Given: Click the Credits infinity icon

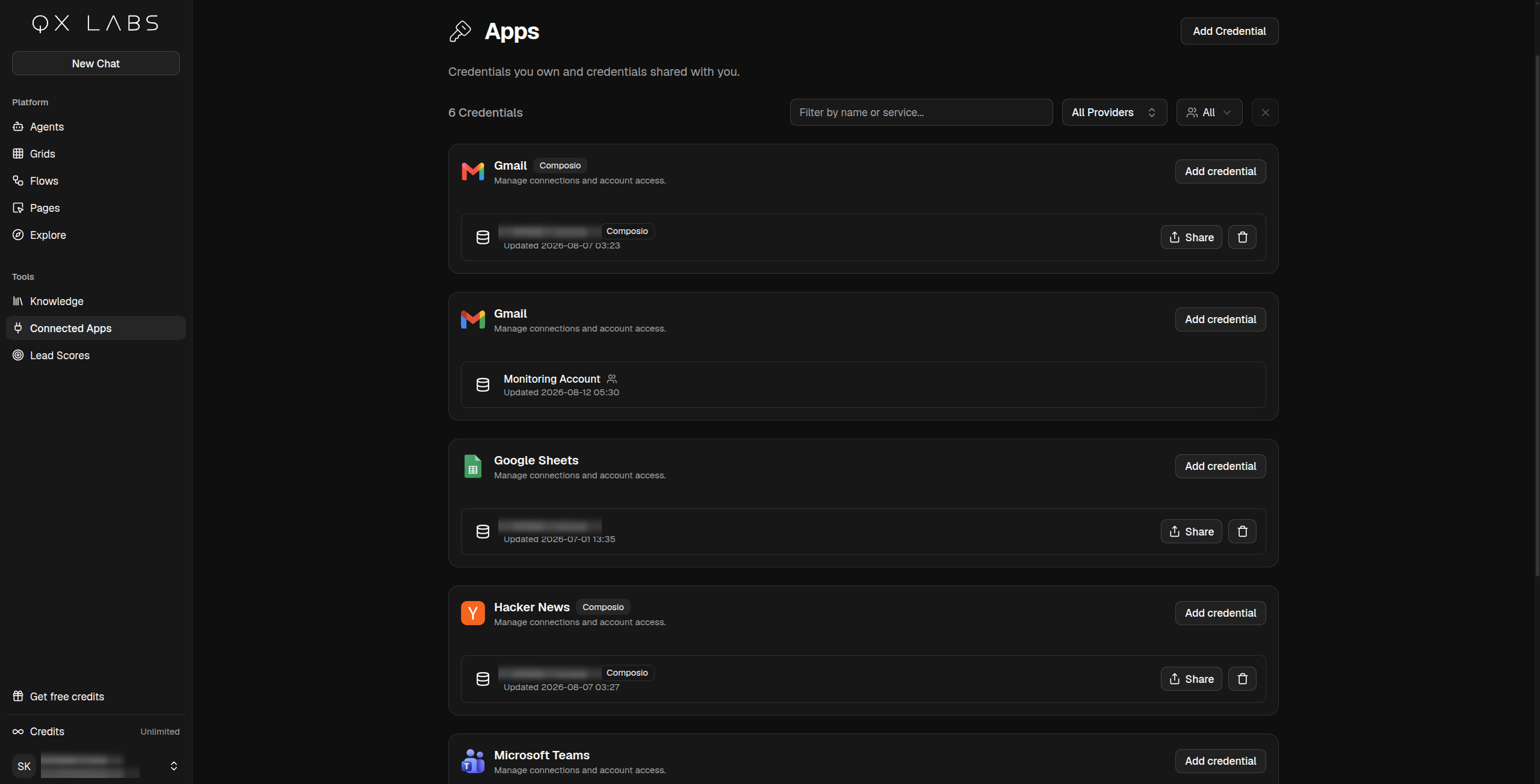Looking at the screenshot, I should tap(18, 732).
